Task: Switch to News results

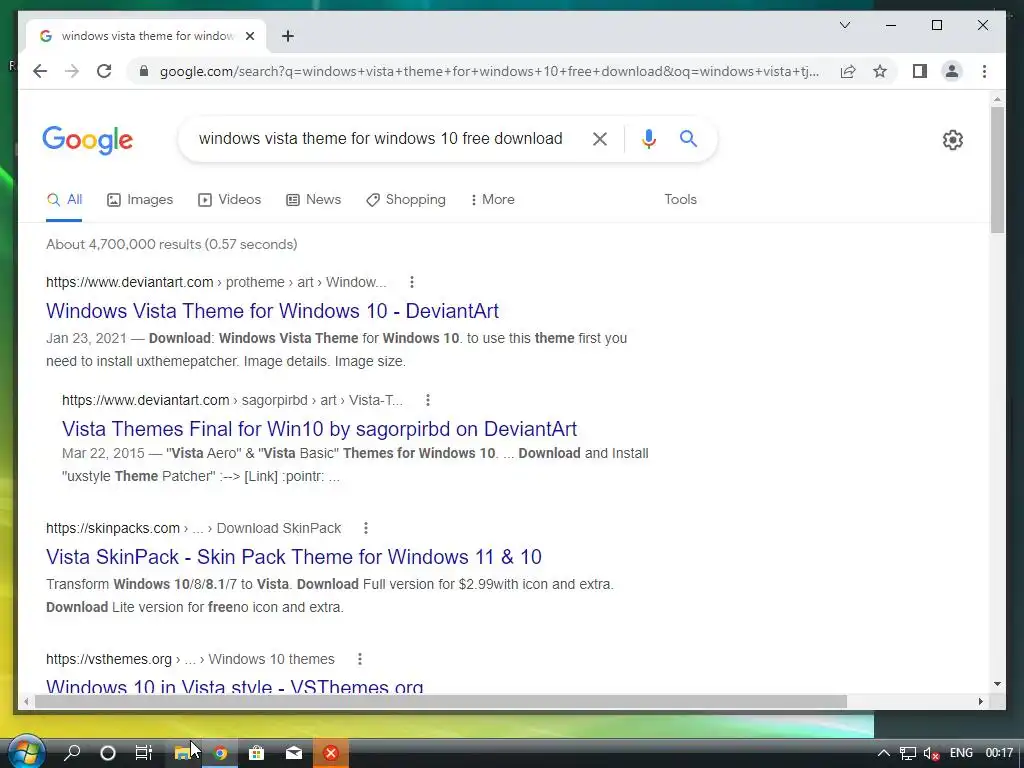Action: tap(313, 199)
